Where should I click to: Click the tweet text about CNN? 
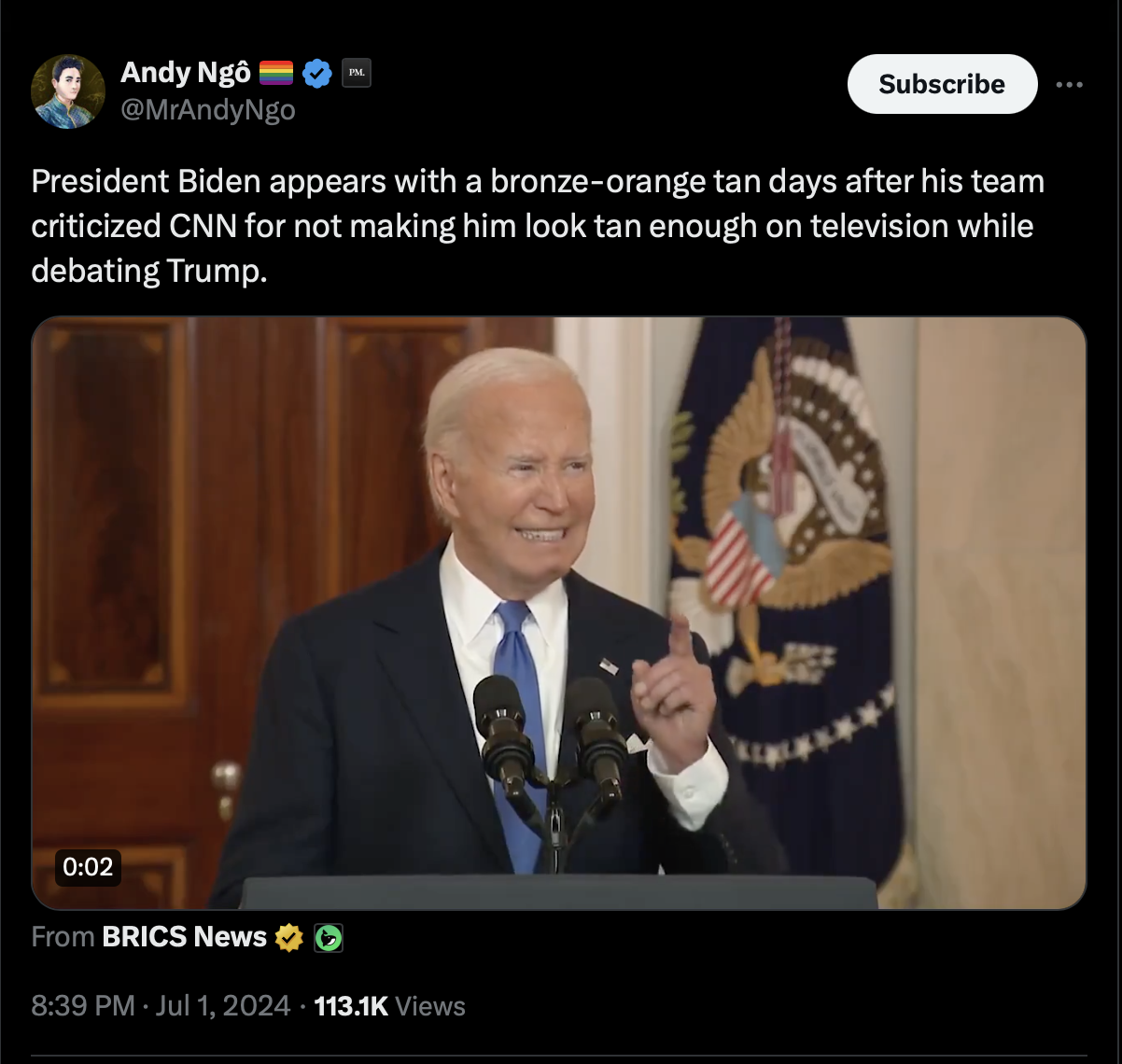(537, 226)
